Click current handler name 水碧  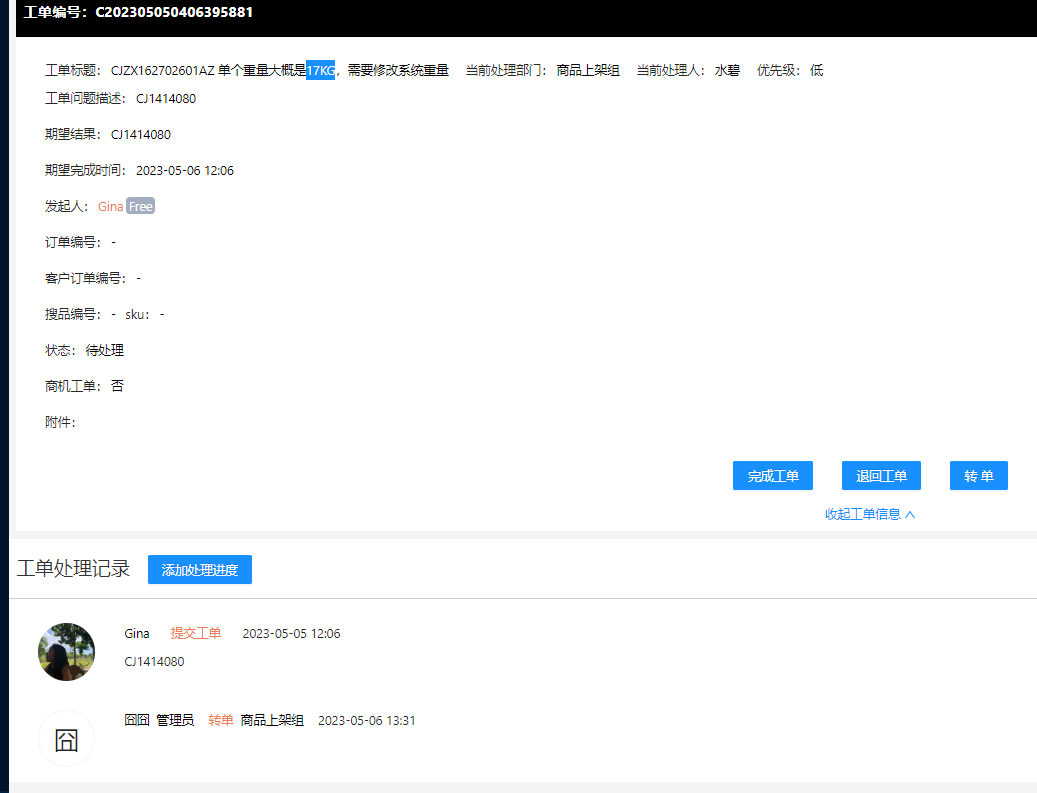click(x=727, y=70)
